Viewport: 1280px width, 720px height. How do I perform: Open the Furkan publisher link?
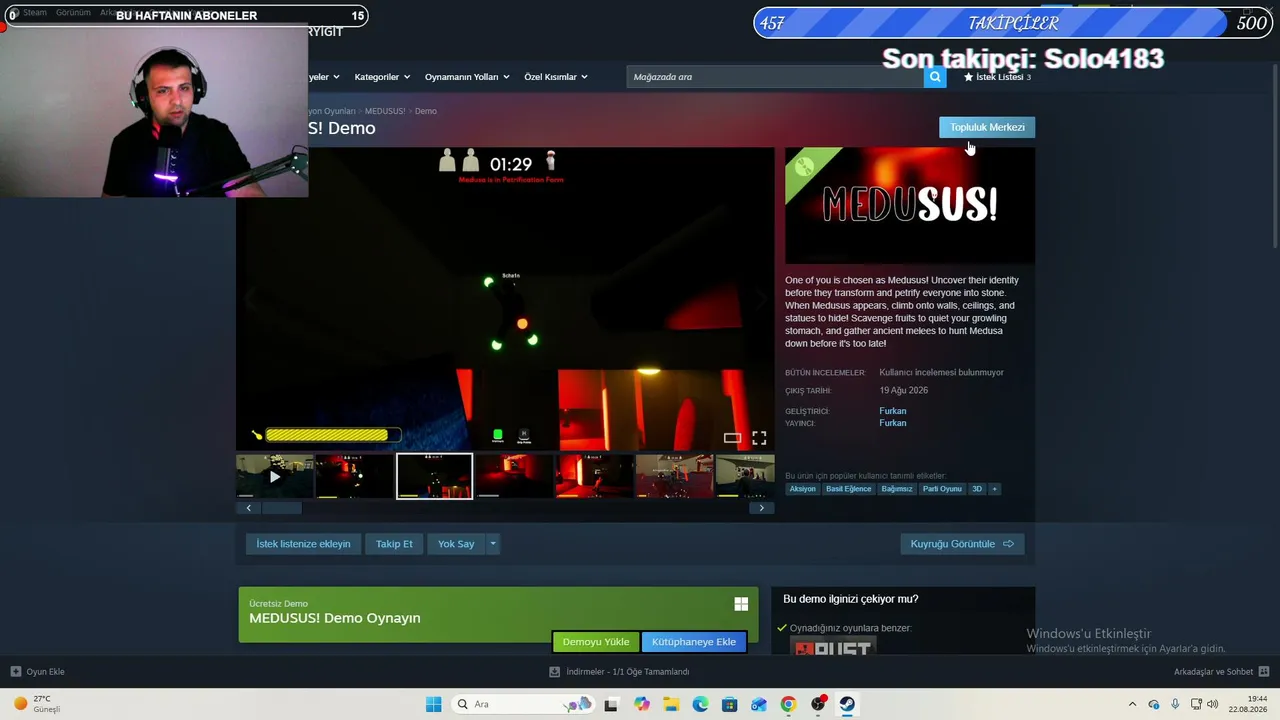point(893,423)
